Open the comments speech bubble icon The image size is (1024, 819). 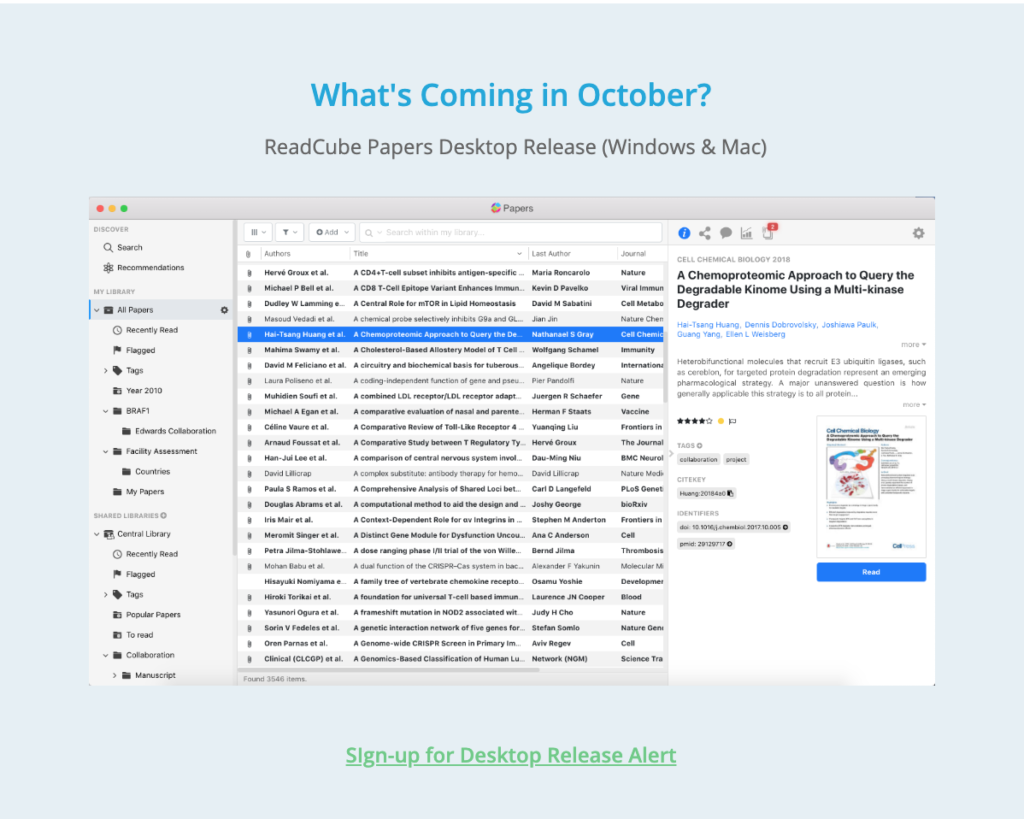click(x=726, y=233)
